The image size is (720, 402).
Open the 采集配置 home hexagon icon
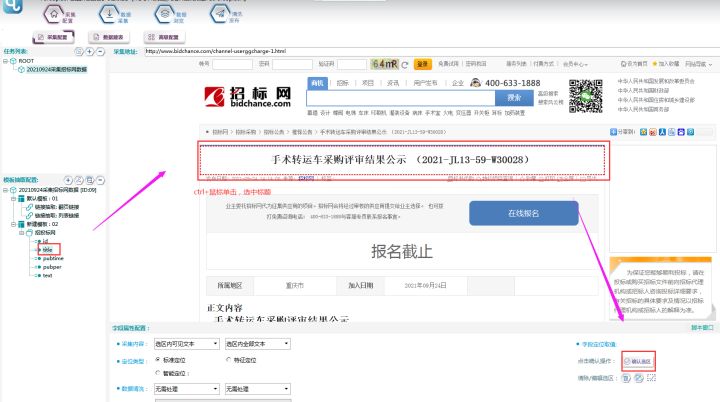point(54,14)
